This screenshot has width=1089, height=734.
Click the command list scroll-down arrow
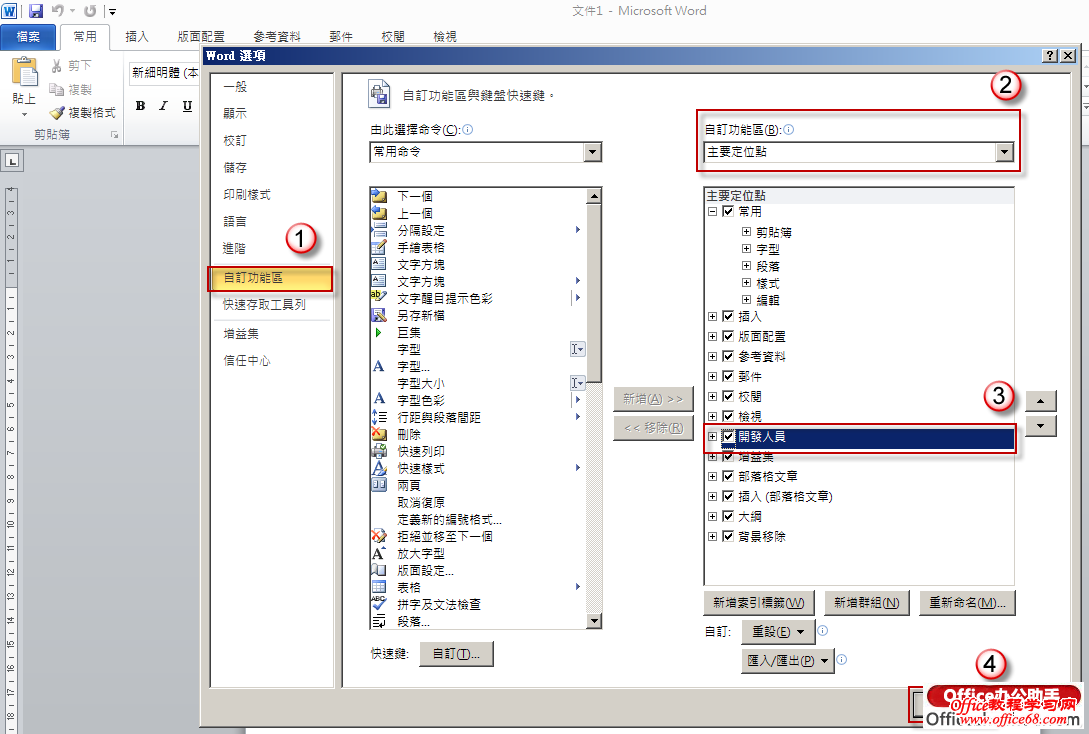pyautogui.click(x=594, y=621)
